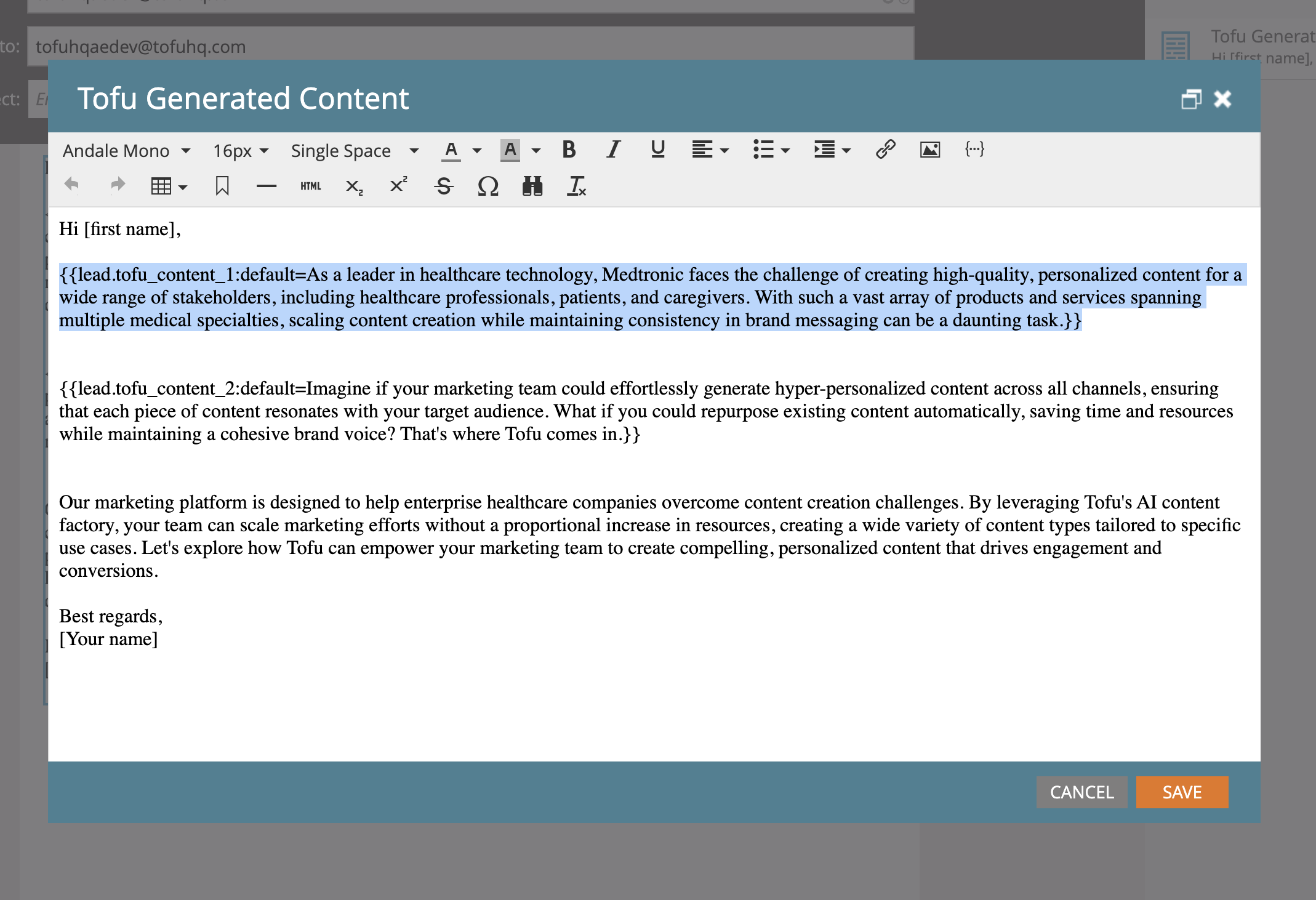
Task: Open the Andale Mono font dropdown
Action: 126,151
